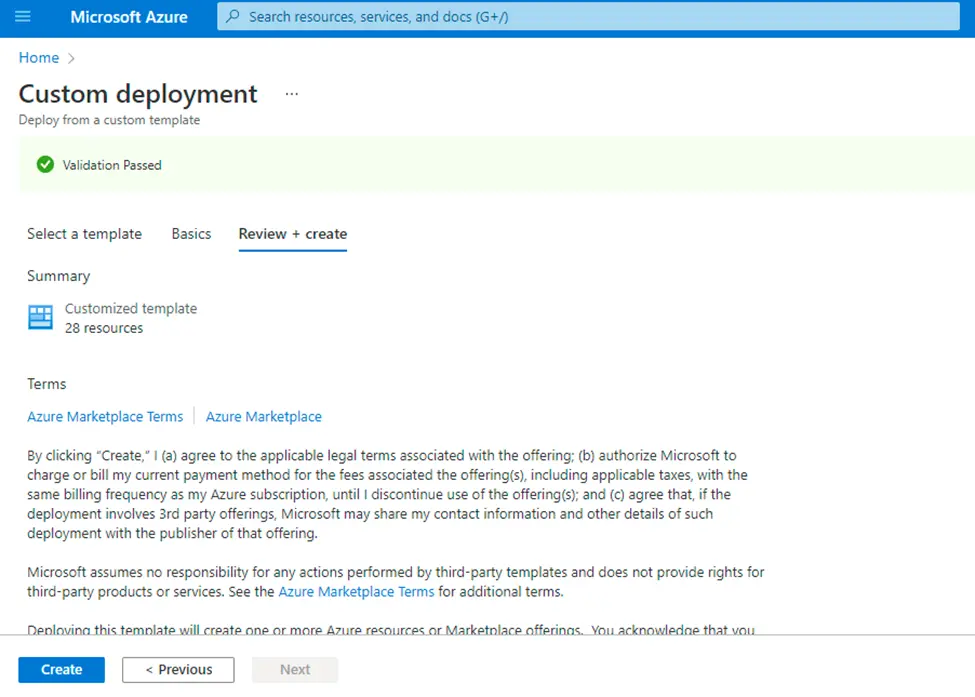Screen dimensions: 975x697
Task: Open the Azure Marketplace Terms link under Terms
Action: (105, 417)
